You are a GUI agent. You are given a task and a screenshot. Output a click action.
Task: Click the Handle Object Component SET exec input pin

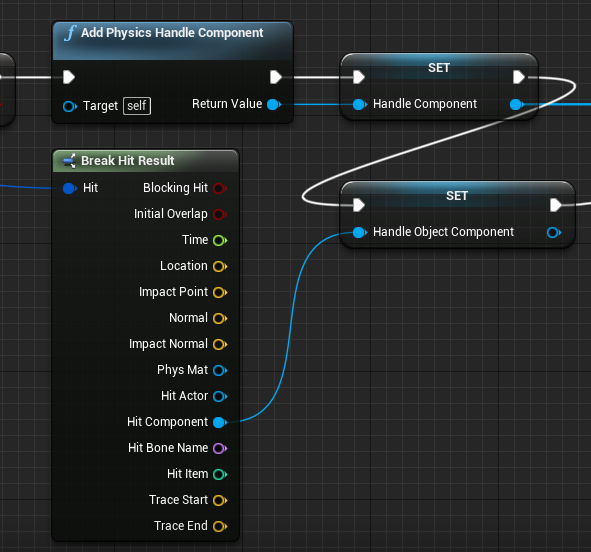click(359, 205)
